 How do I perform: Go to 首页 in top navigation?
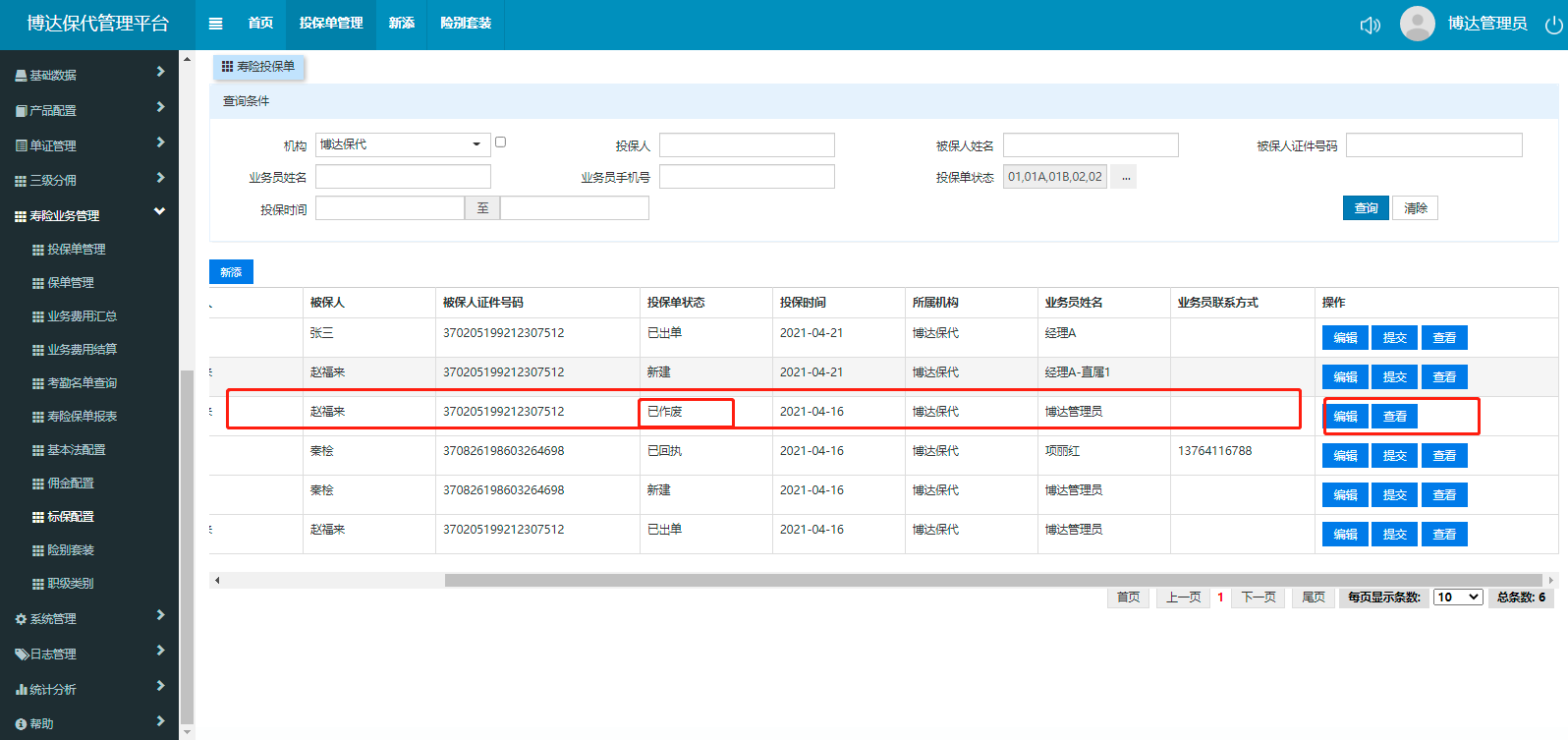coord(260,24)
